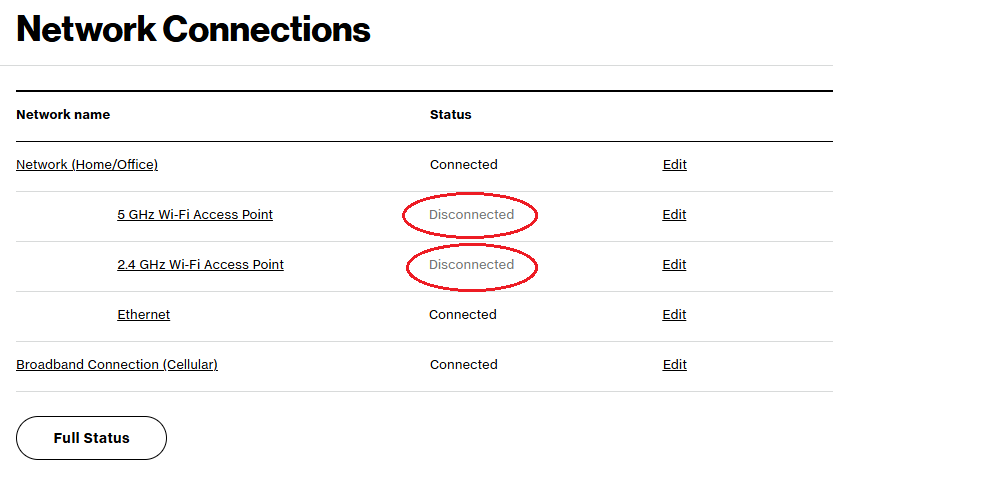Open the 2.4 GHz Wi-Fi Access Point link
Viewport: 992px width, 483px height.
click(200, 265)
